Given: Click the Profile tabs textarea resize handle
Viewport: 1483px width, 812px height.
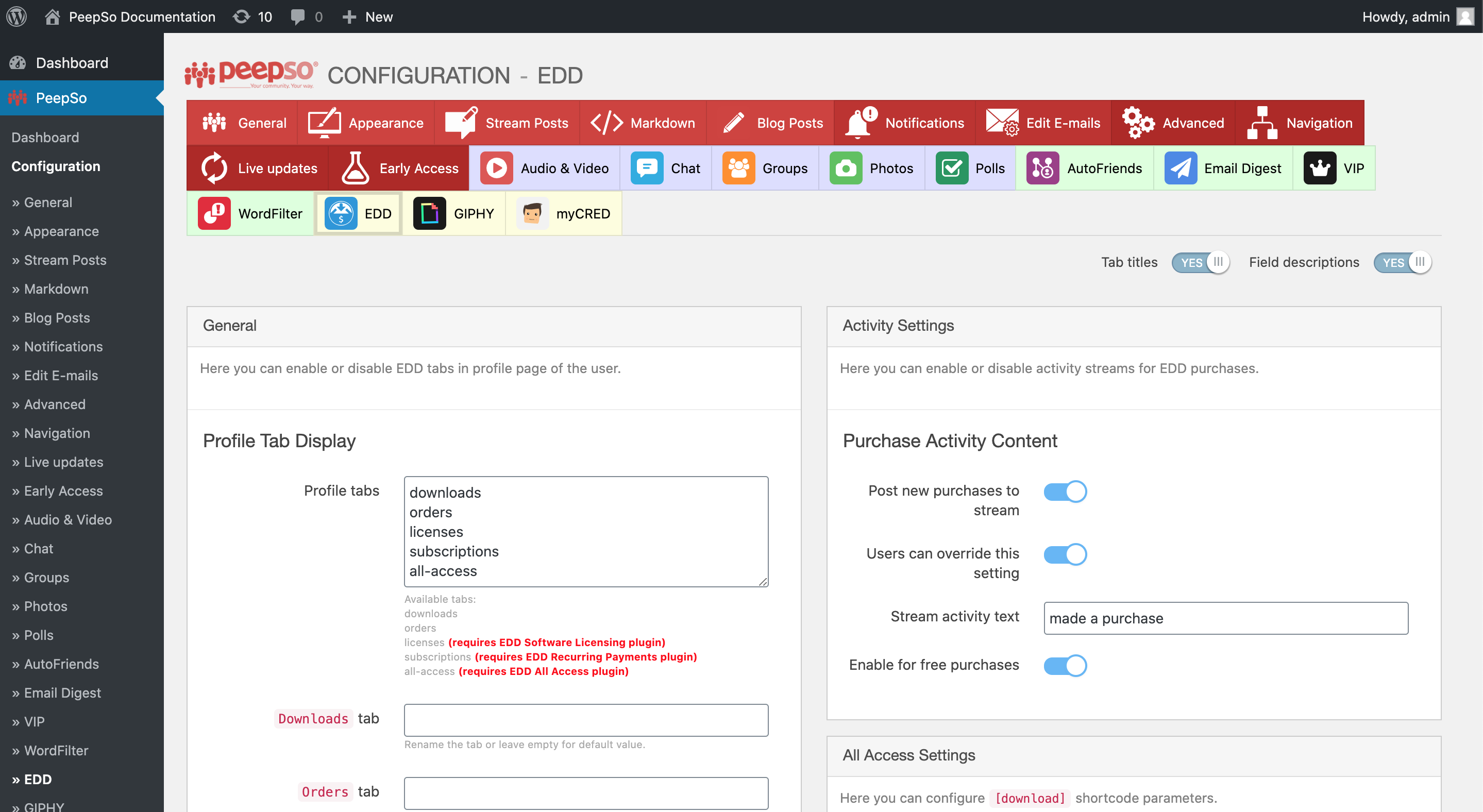Looking at the screenshot, I should (x=763, y=582).
